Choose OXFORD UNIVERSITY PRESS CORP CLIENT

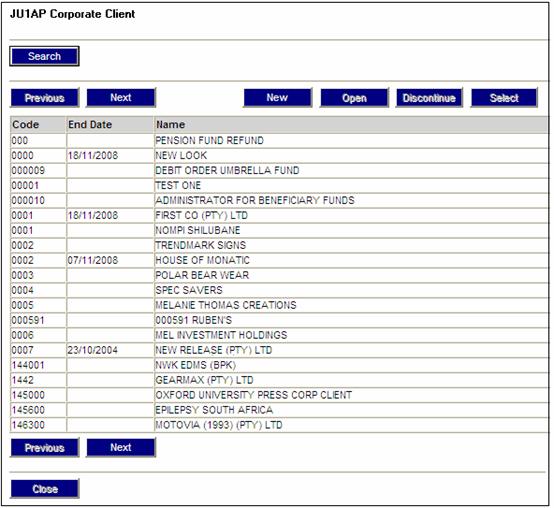(279, 395)
